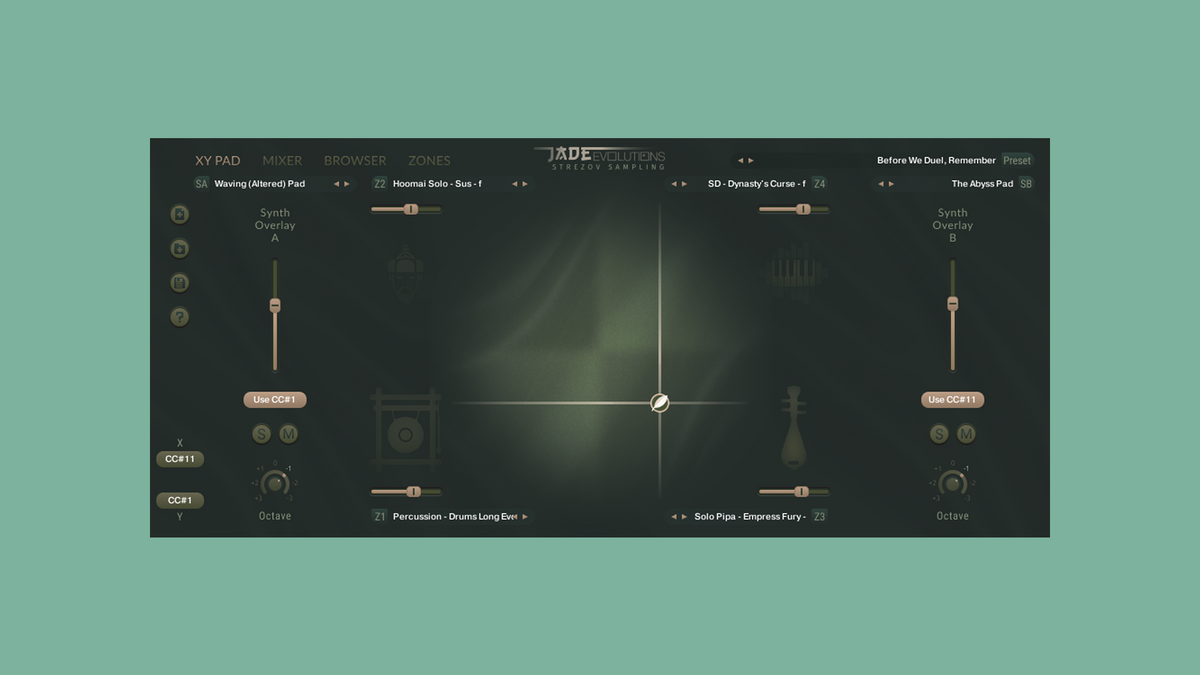Image resolution: width=1200 pixels, height=675 pixels.
Task: Go to next sound after Hoomai Solo
Action: 526,184
